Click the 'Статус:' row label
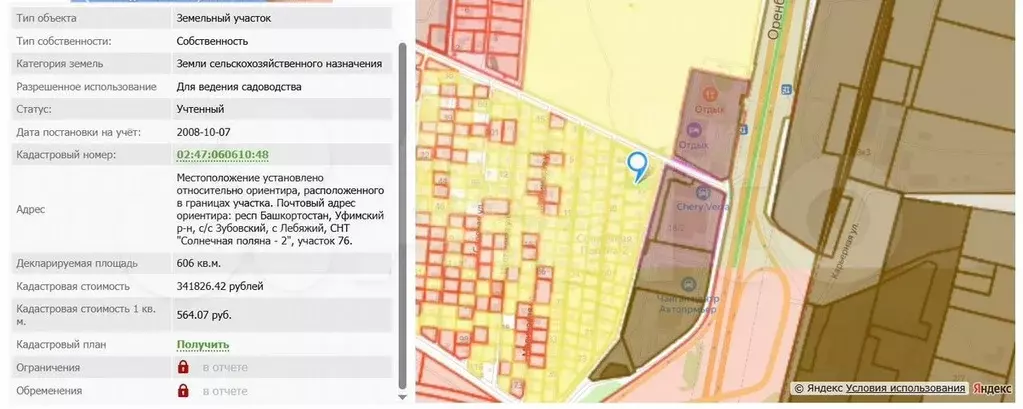This screenshot has width=1023, height=409. point(34,110)
